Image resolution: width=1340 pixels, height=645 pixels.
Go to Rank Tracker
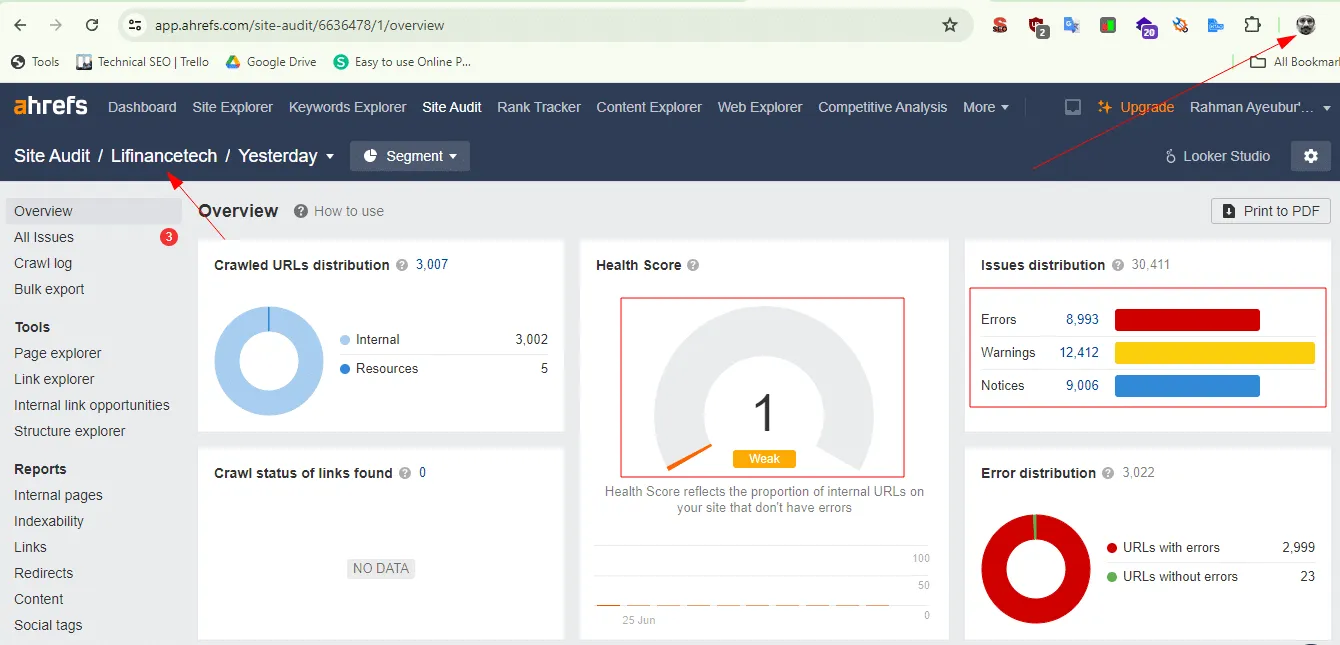tap(539, 107)
